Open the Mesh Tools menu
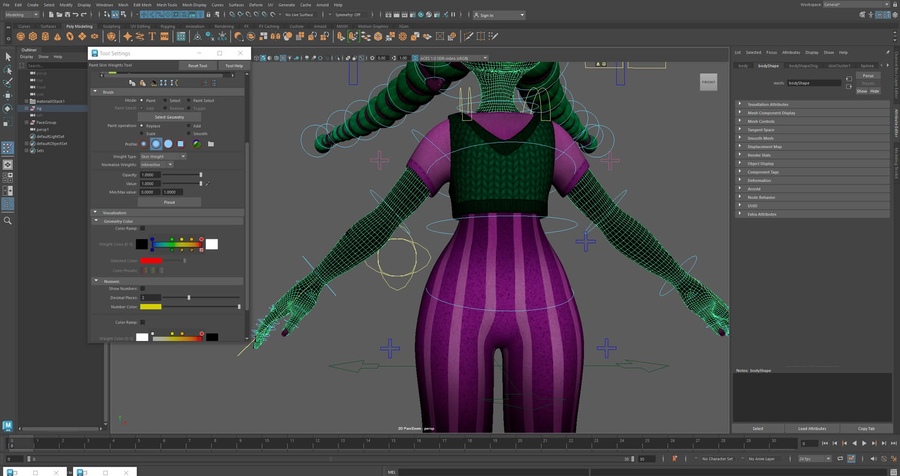This screenshot has width=900, height=476. tap(166, 5)
